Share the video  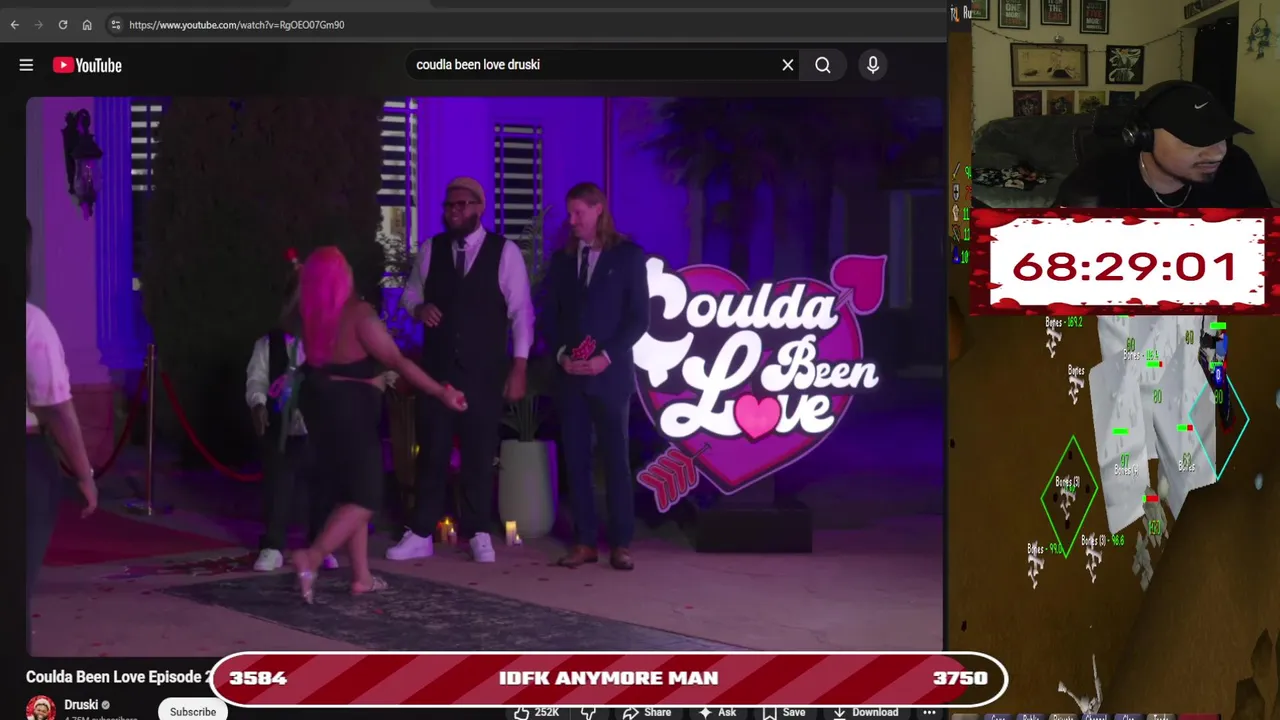pos(647,712)
